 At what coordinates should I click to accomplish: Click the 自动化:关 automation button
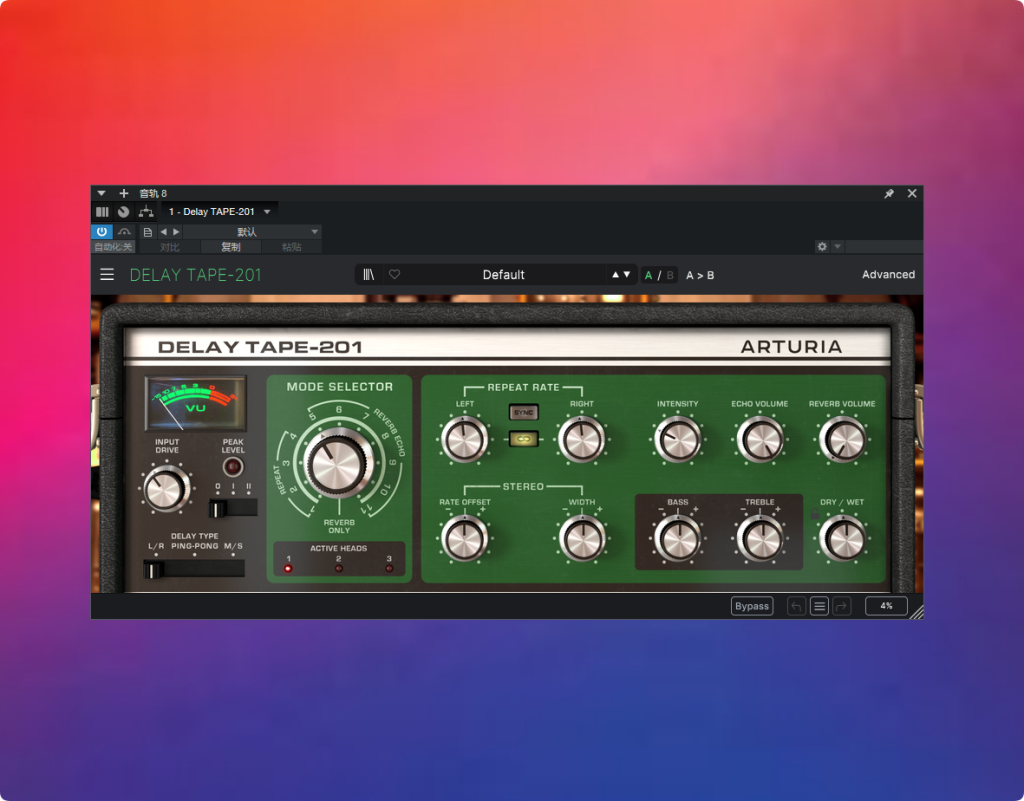[x=113, y=247]
